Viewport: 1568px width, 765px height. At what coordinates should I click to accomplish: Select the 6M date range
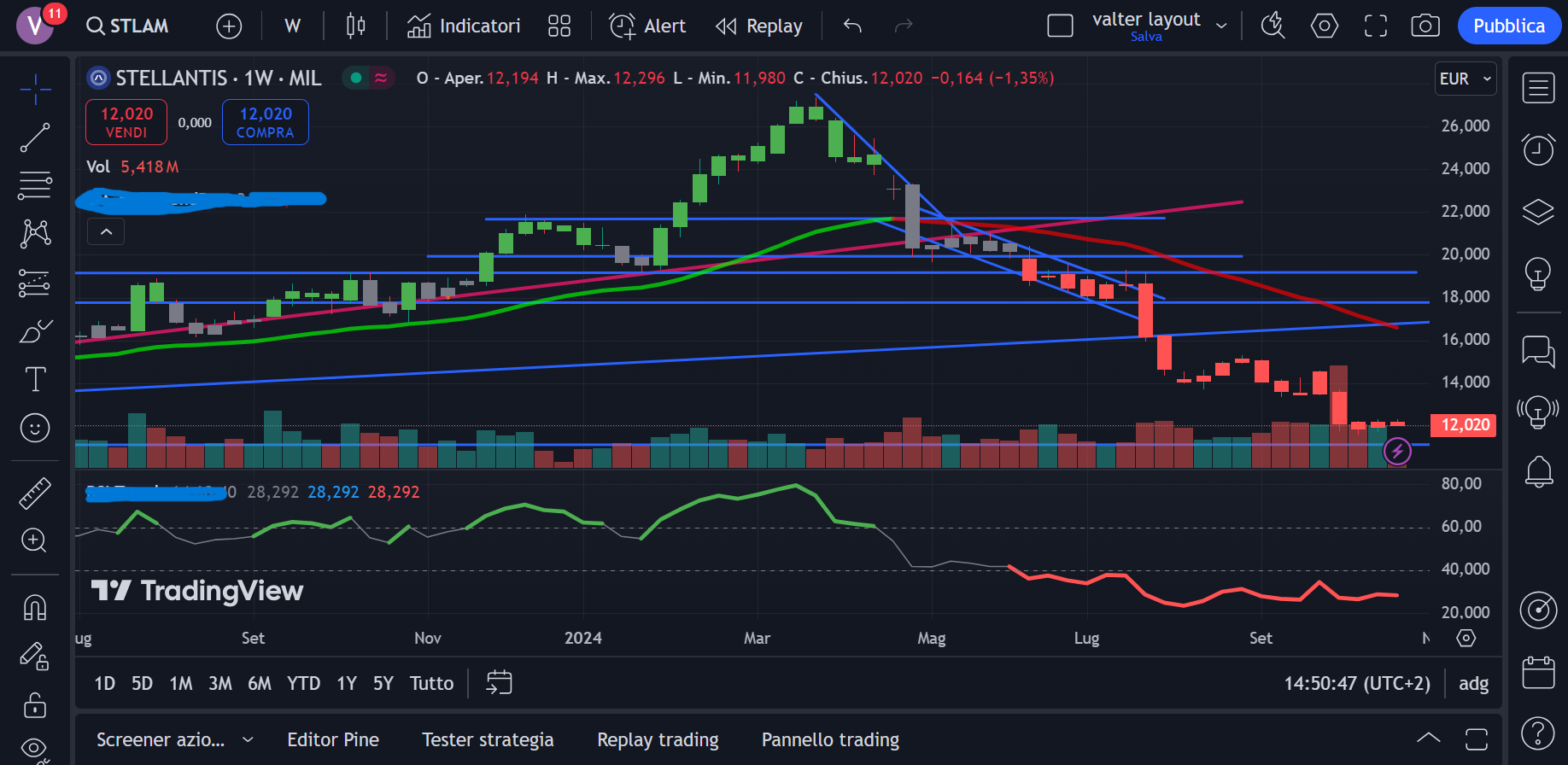coord(260,683)
